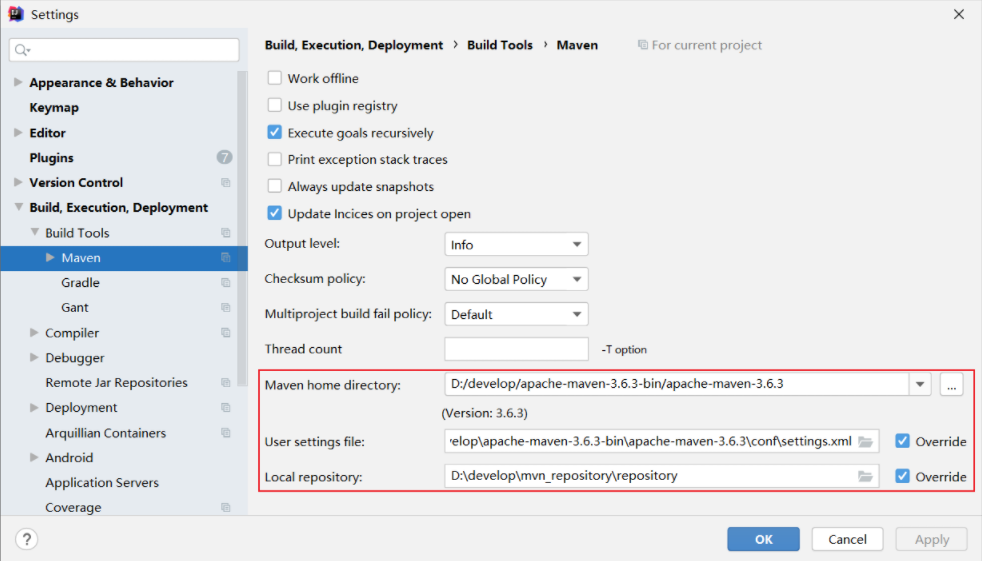Expand the Editor tree arrow
Image resolution: width=982 pixels, height=561 pixels.
pos(18,132)
